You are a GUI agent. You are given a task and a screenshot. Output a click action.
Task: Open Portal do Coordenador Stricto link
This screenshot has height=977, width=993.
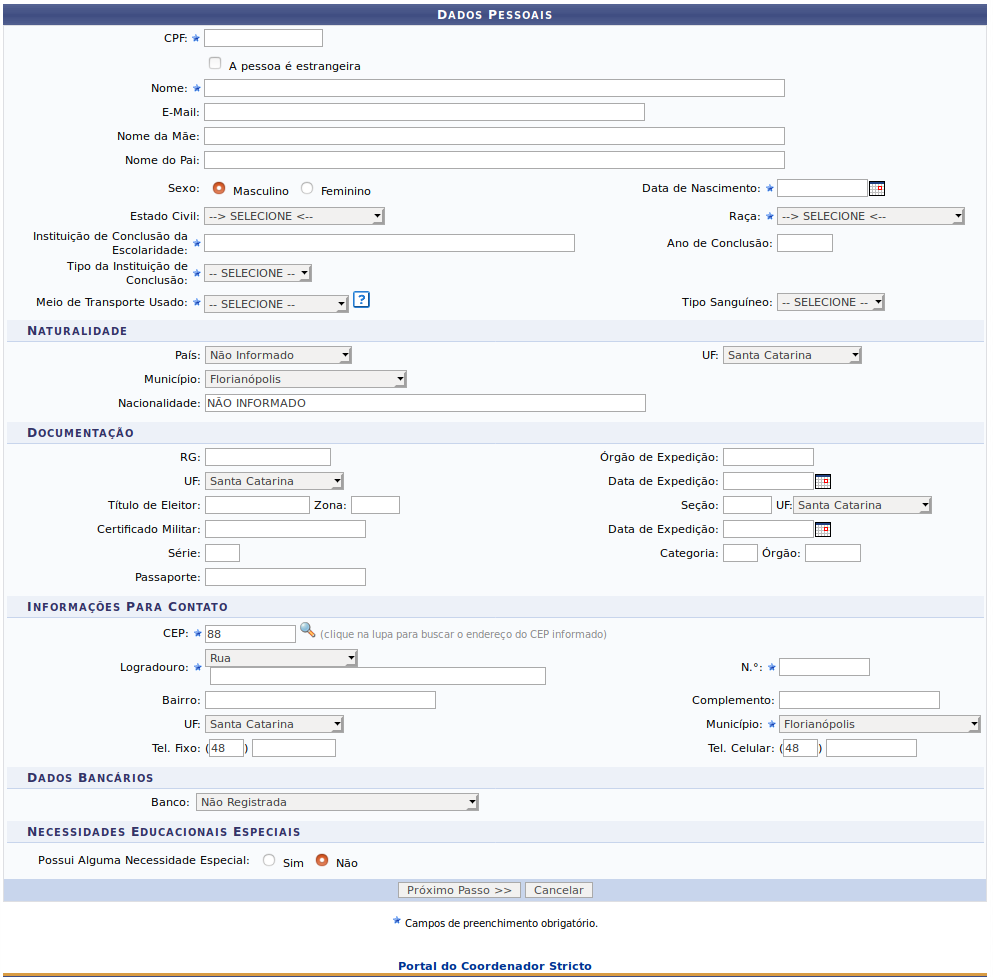coord(495,966)
